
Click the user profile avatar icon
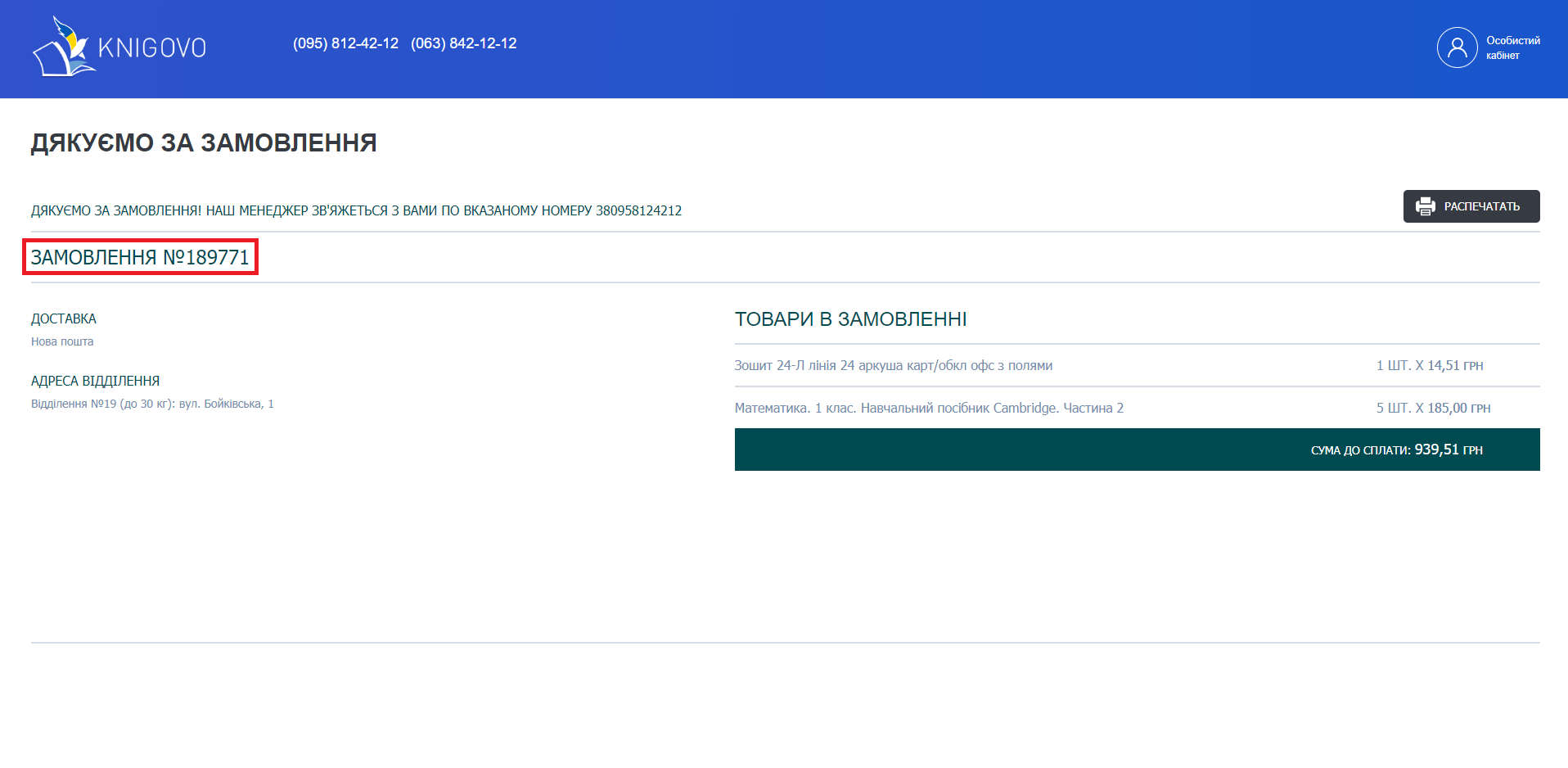point(1457,47)
